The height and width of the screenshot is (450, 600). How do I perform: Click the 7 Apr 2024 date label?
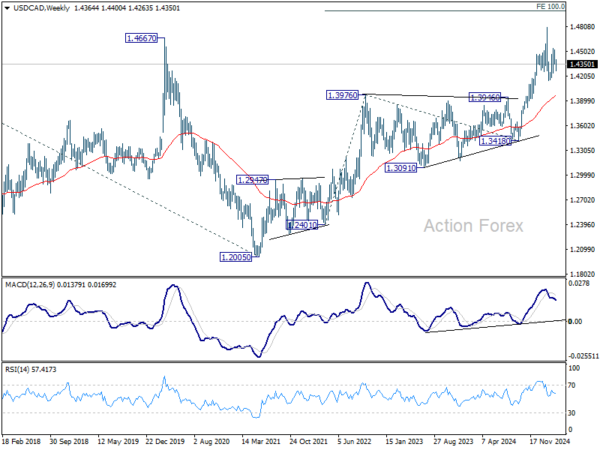tap(499, 441)
